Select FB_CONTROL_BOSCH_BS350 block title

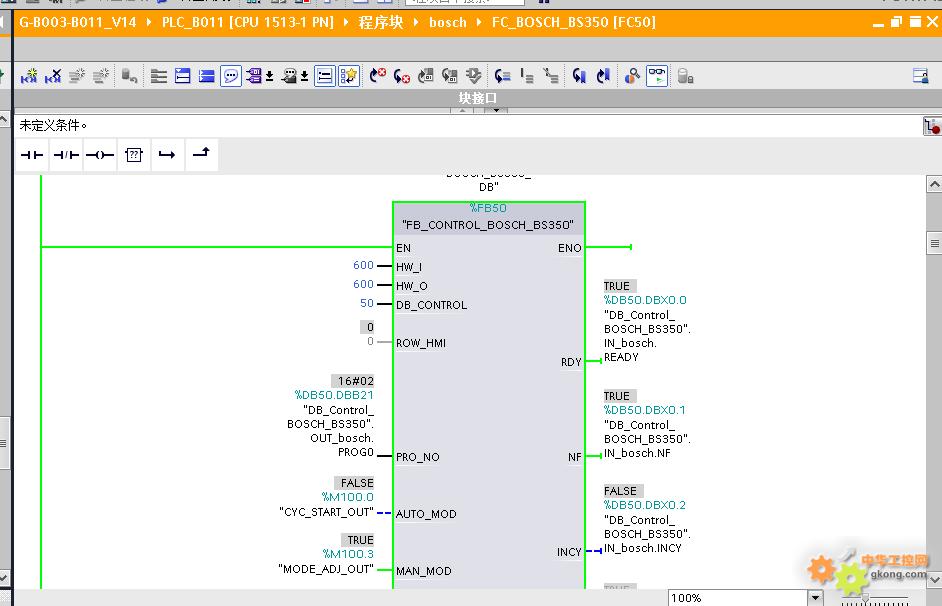488,225
